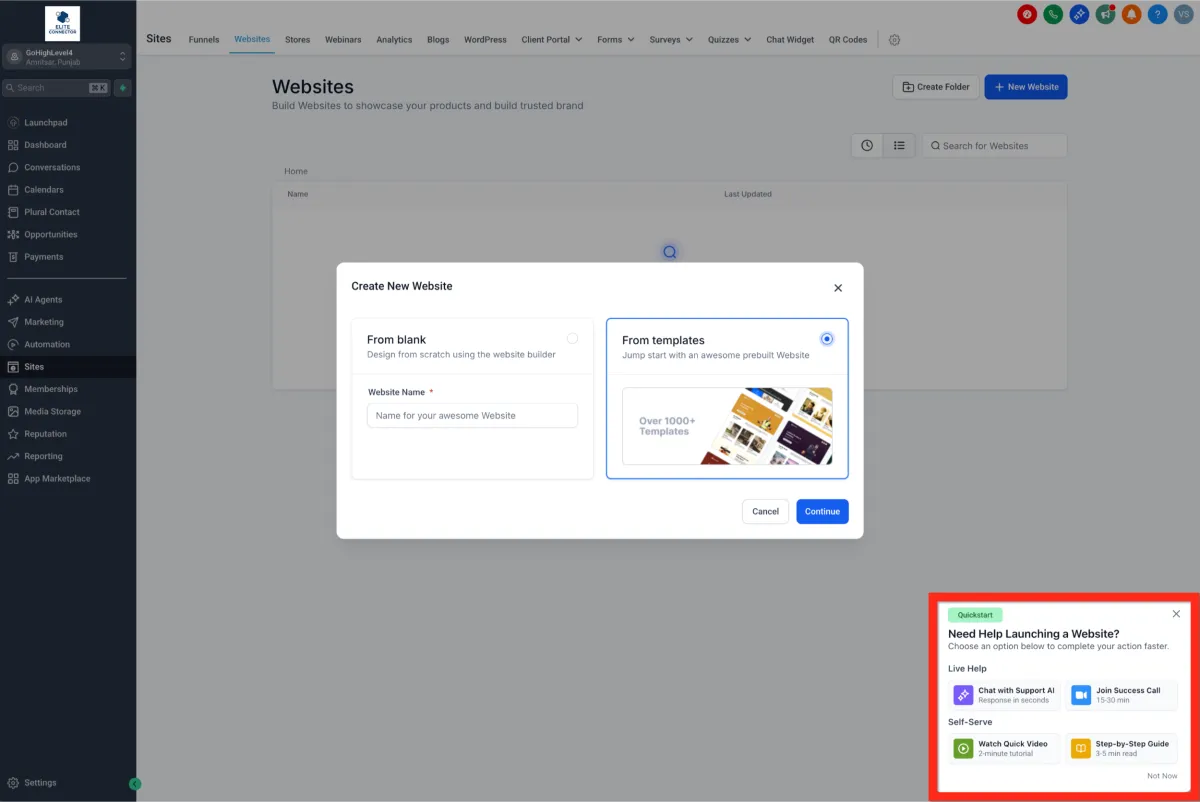1200x802 pixels.
Task: Click the Over 1000+ Templates thumbnail
Action: 727,426
